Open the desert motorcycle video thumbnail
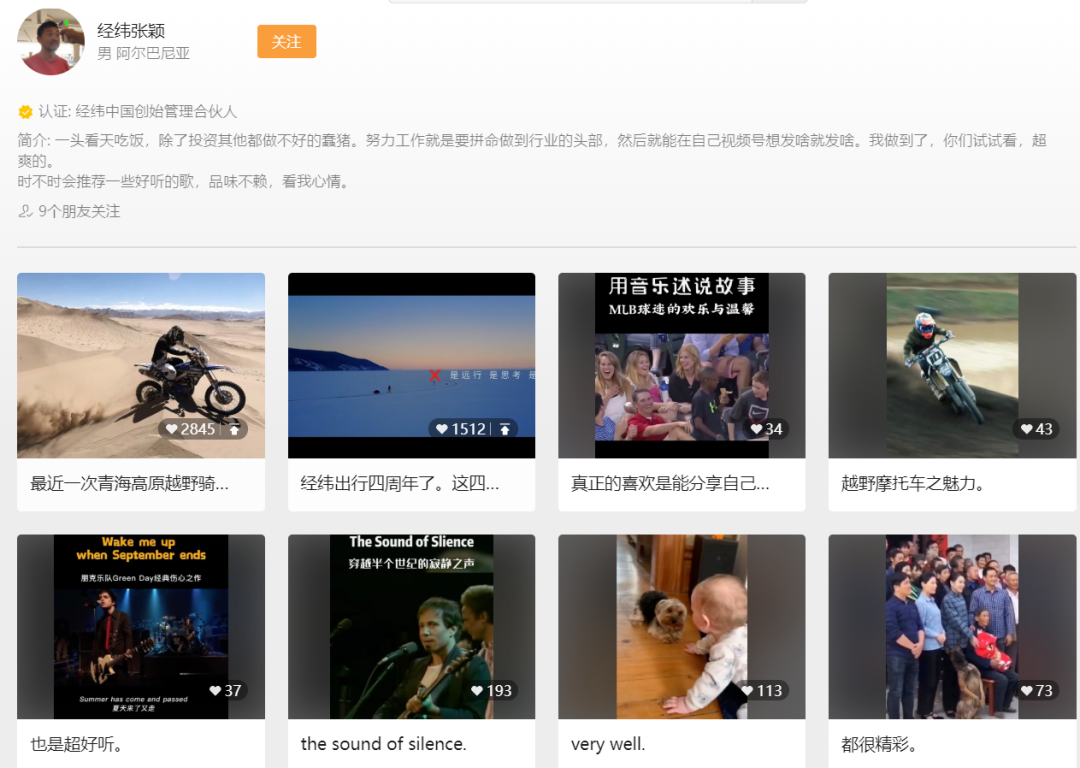Screen dimensions: 1080x768 coord(141,365)
